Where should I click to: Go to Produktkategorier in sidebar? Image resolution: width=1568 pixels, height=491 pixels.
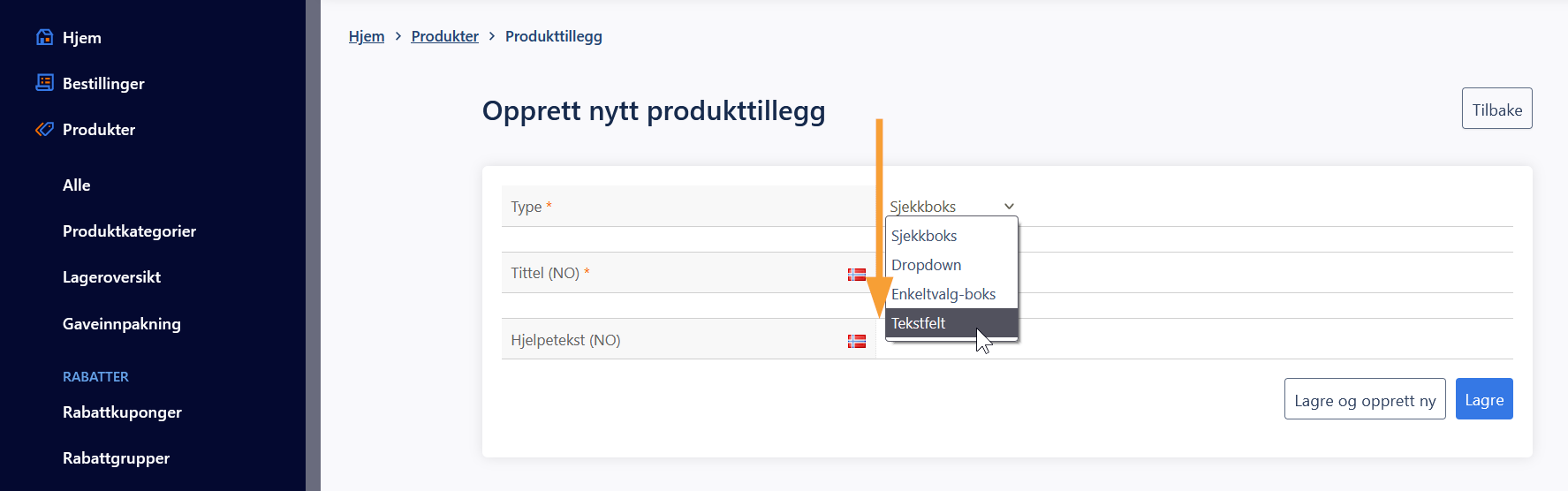click(x=129, y=231)
